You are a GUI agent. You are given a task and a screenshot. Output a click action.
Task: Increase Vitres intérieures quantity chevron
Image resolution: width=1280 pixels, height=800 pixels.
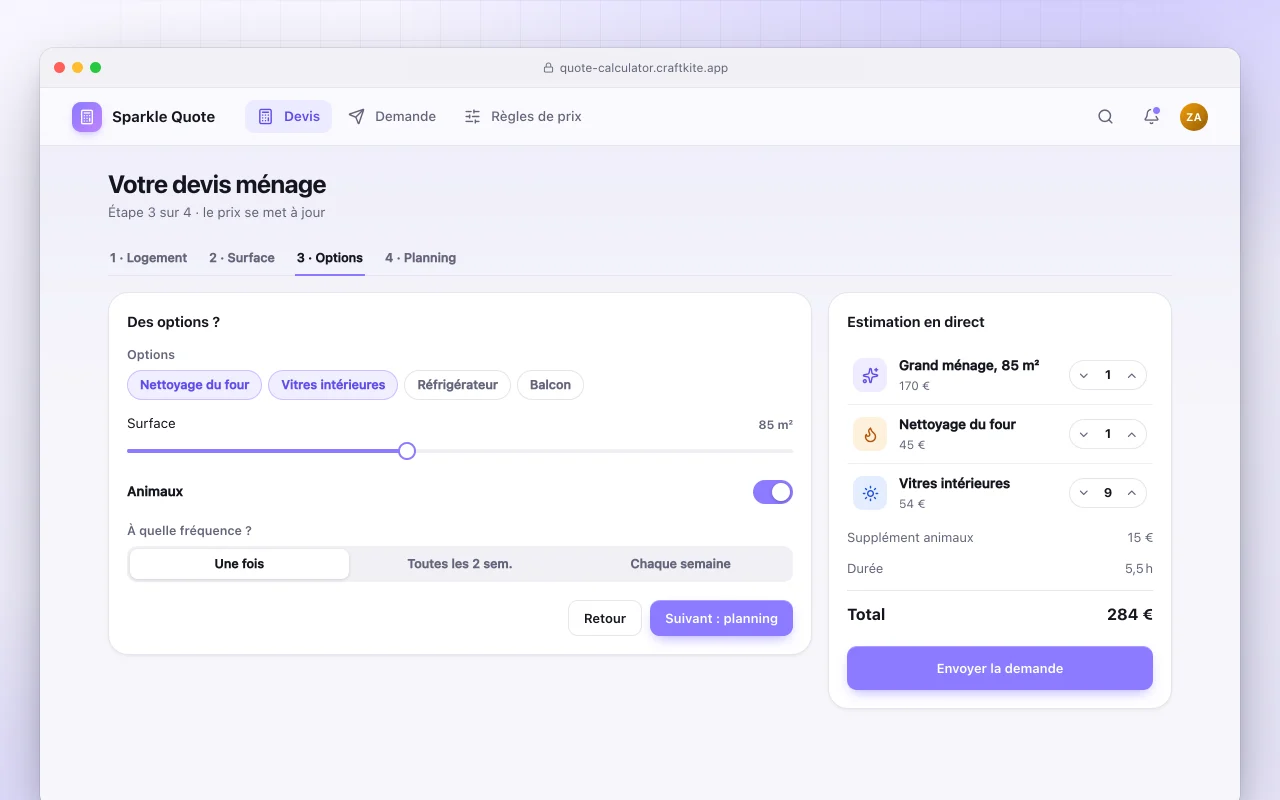pyautogui.click(x=1132, y=493)
